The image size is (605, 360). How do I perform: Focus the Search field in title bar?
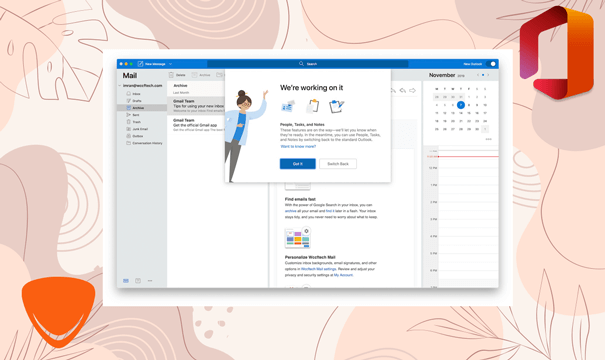[308, 64]
